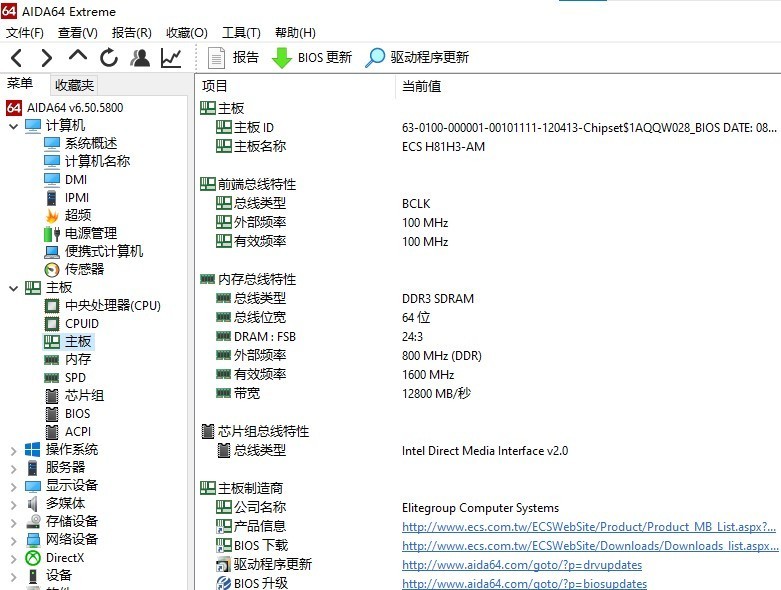Click the battery icon for 电源管理
Viewport: 781px width, 590px height.
[52, 234]
